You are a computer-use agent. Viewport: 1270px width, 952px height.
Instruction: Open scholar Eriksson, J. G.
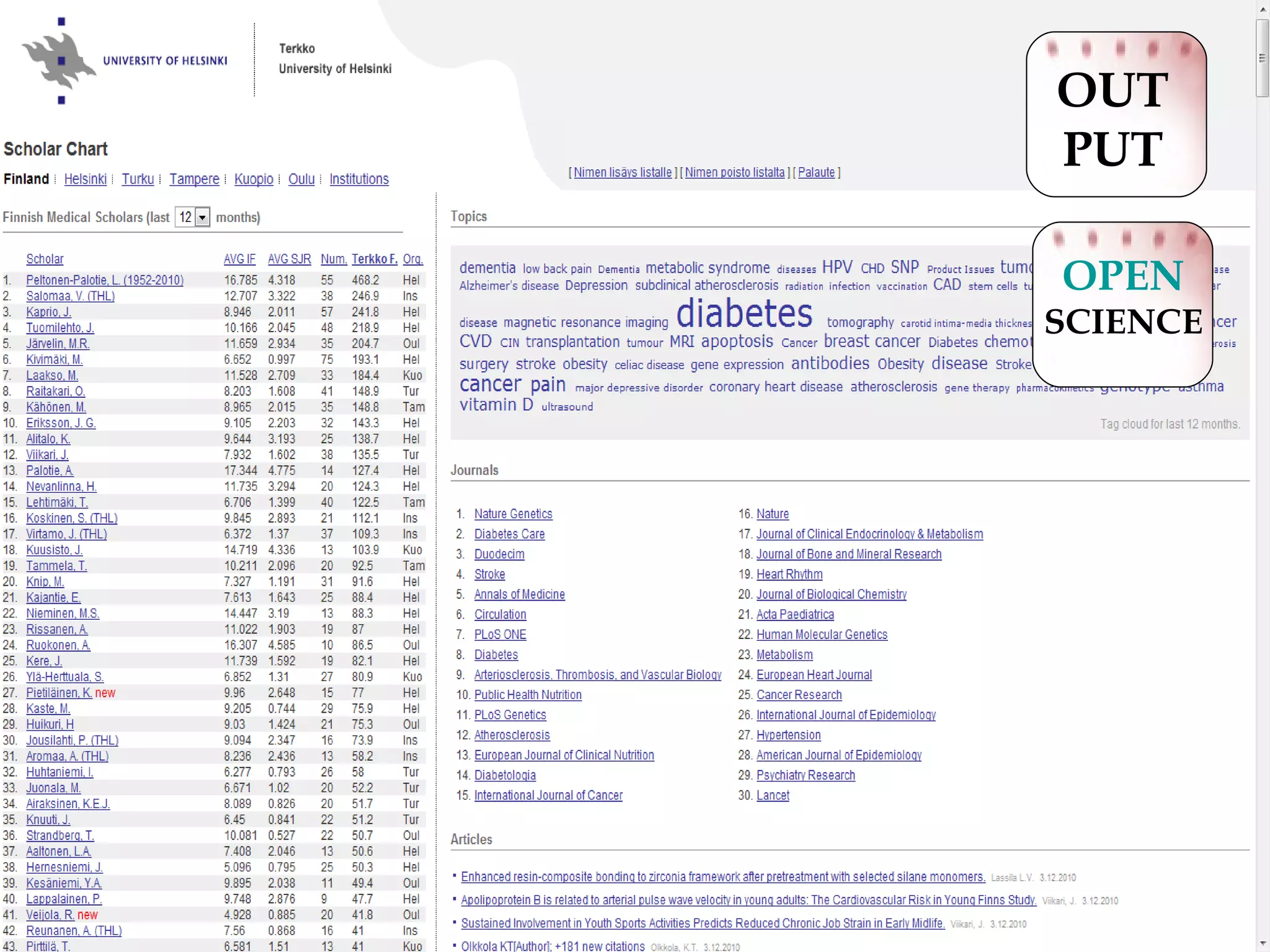pos(61,423)
